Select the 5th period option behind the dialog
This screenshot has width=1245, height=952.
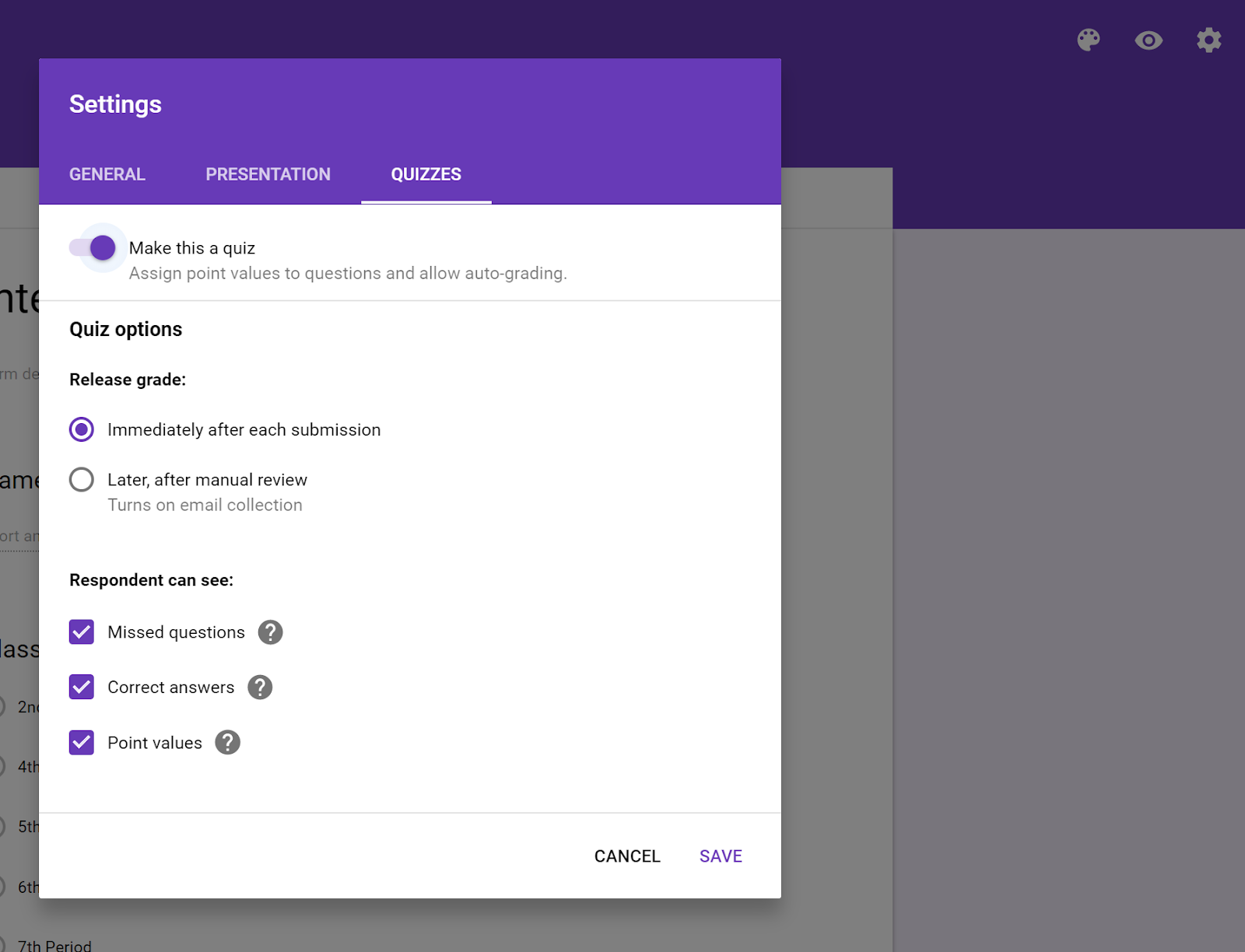(27, 827)
